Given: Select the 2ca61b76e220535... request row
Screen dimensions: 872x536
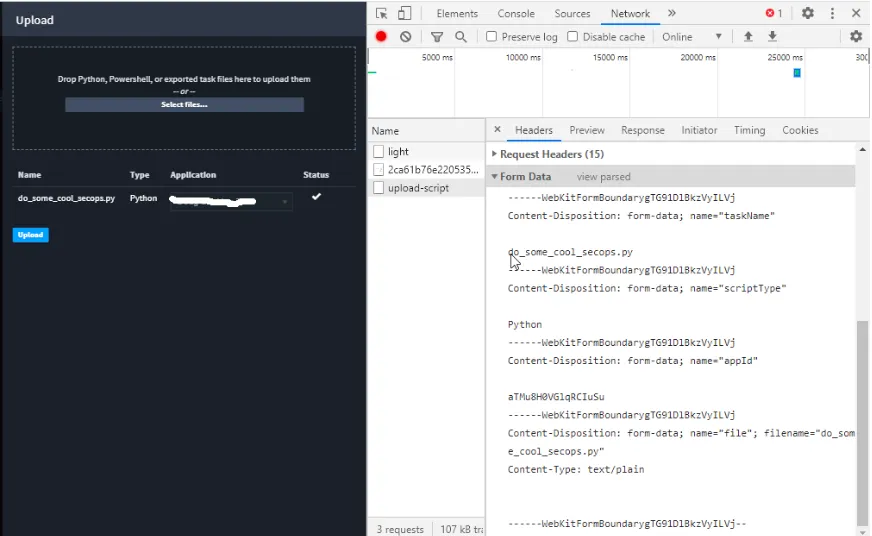Looking at the screenshot, I should coord(426,170).
